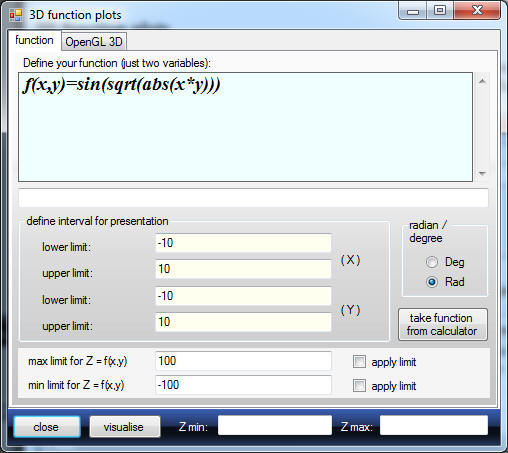Click the visualise button

click(125, 427)
